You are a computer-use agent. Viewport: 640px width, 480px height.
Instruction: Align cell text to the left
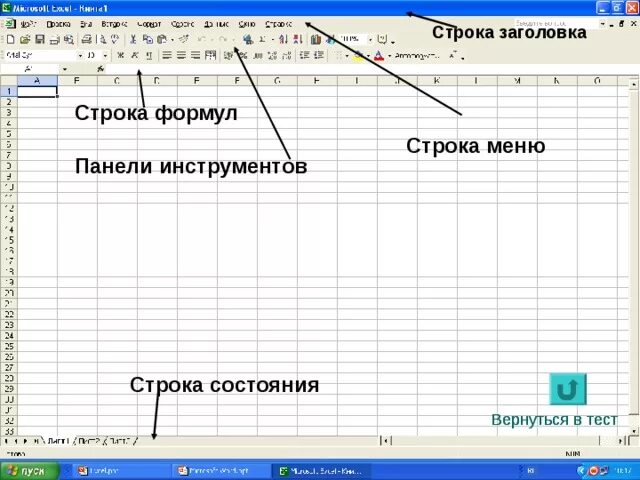(167, 55)
